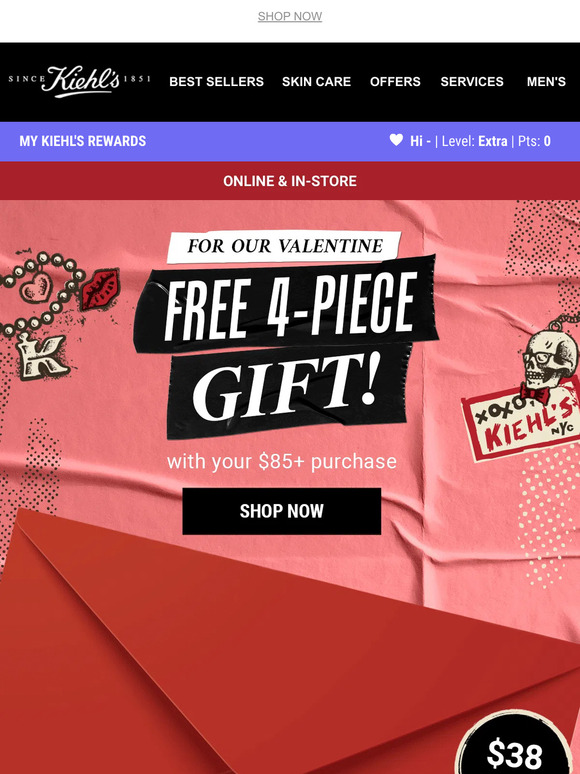
Task: Click the black Shop Now button
Action: pos(282,511)
